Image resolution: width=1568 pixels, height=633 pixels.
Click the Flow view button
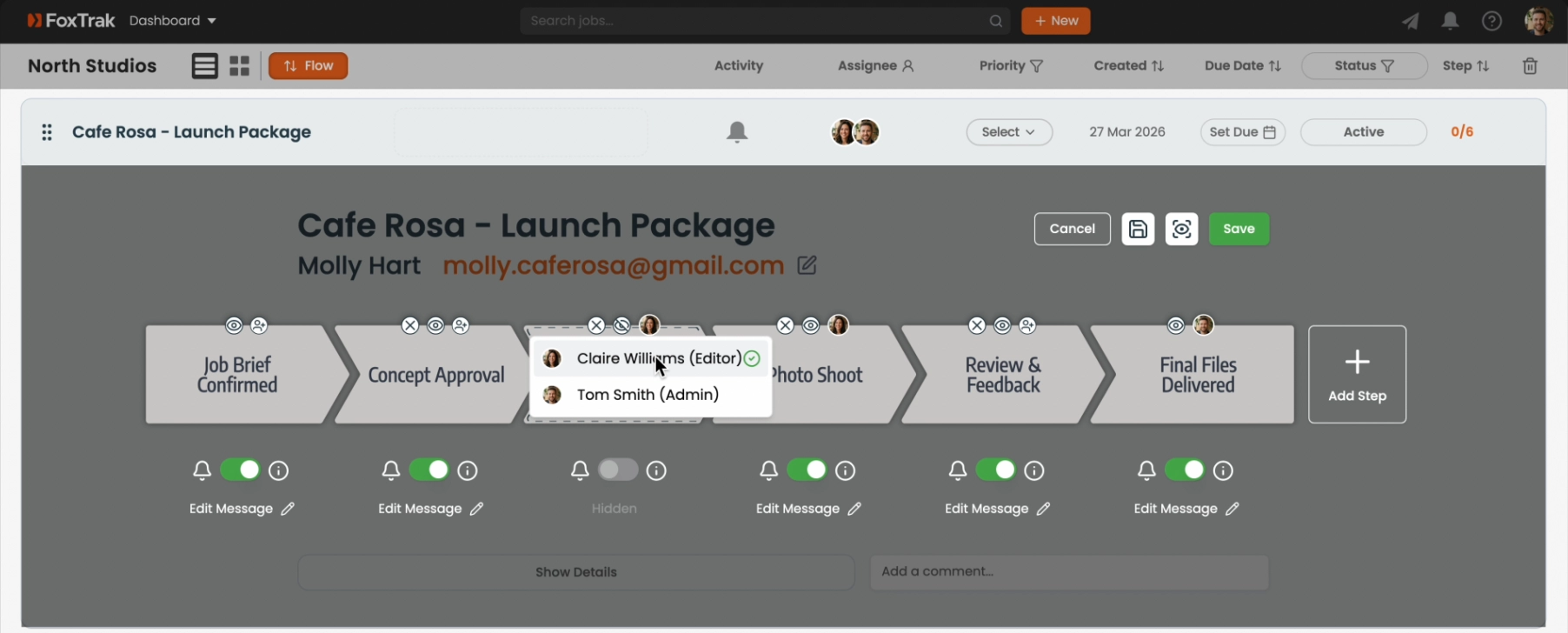click(309, 66)
